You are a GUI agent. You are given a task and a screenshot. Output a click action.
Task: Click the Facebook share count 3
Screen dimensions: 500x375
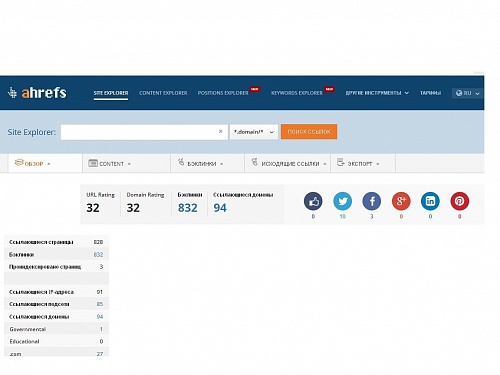[x=372, y=216]
